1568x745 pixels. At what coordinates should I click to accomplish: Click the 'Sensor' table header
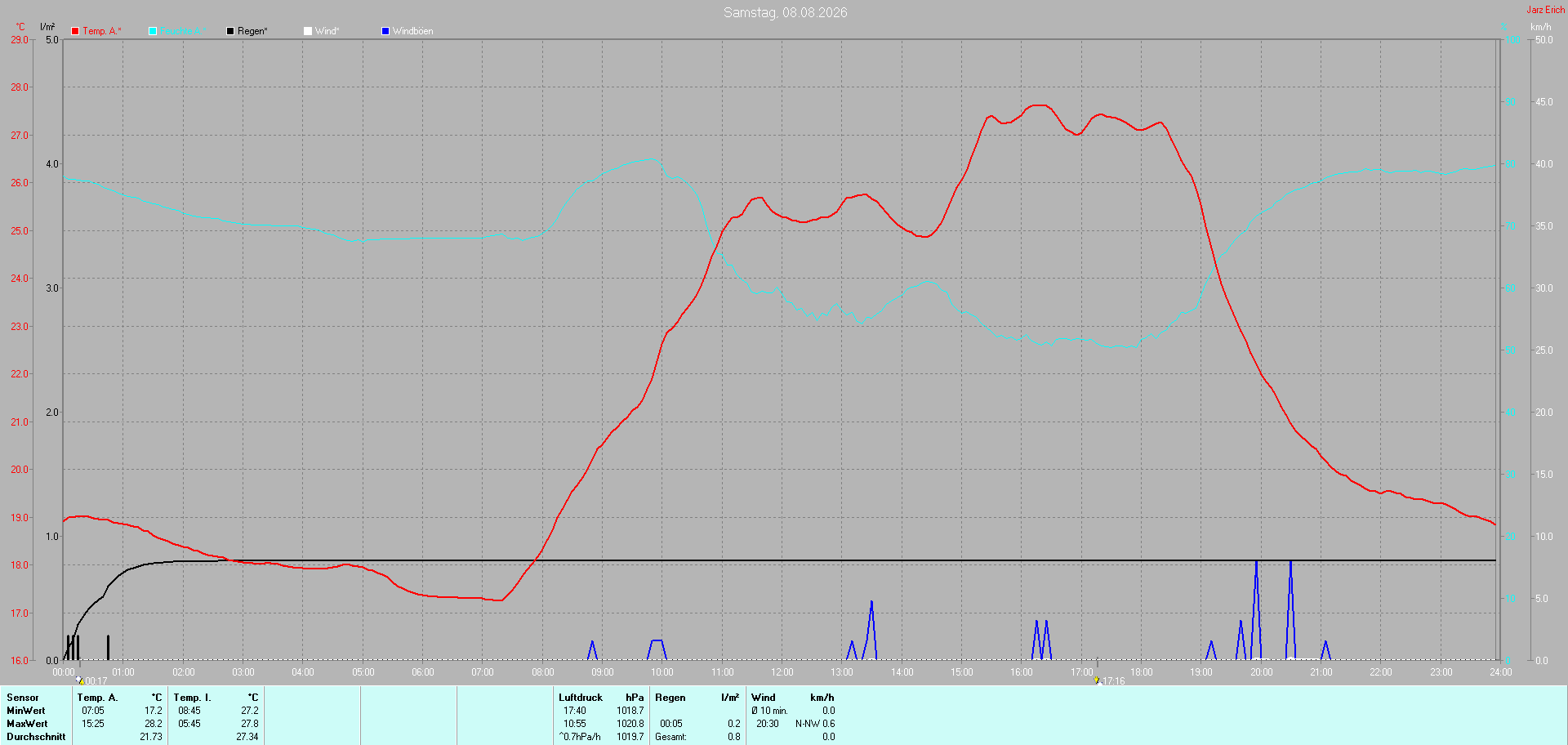coord(23,698)
